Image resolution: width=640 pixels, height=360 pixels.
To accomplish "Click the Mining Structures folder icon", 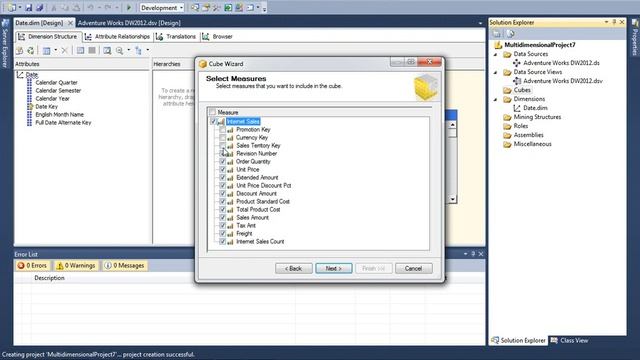I will click(x=507, y=117).
